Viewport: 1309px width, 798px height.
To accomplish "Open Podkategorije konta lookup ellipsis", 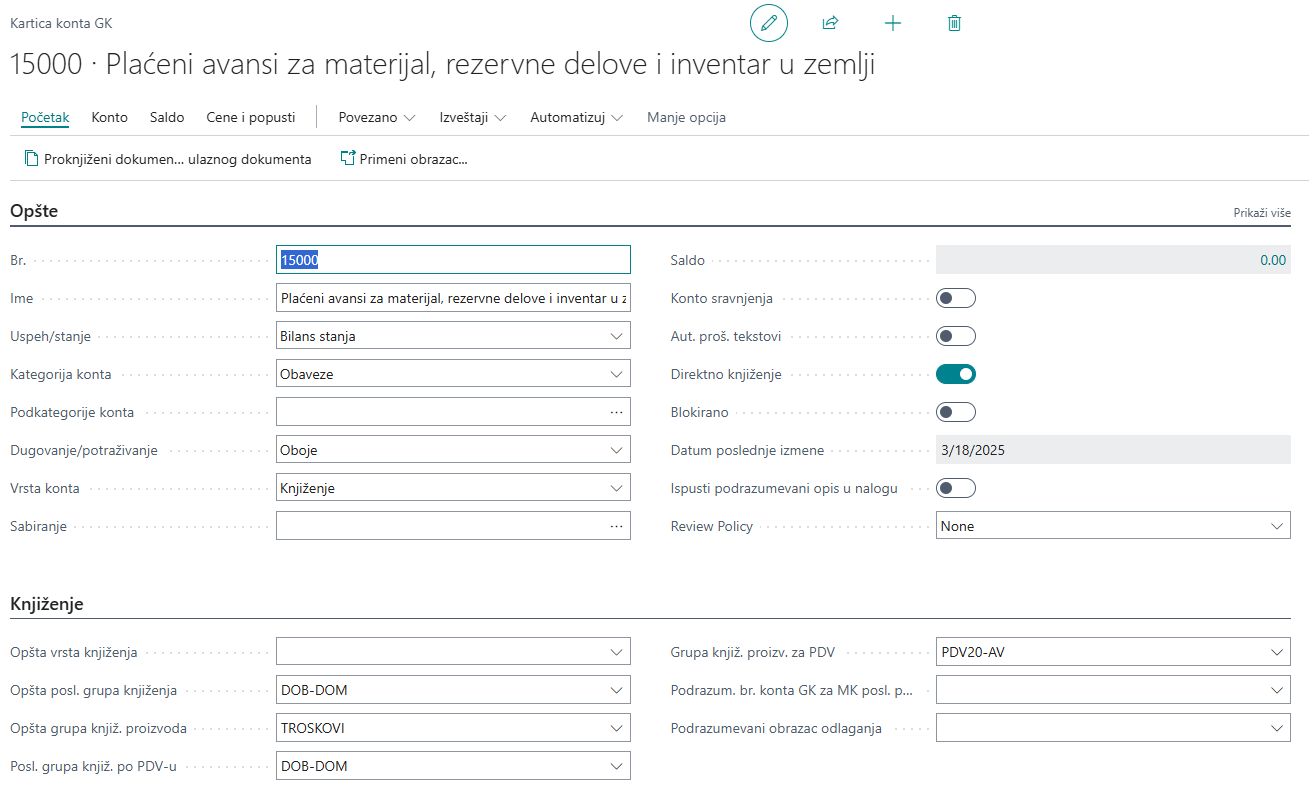I will (x=616, y=412).
